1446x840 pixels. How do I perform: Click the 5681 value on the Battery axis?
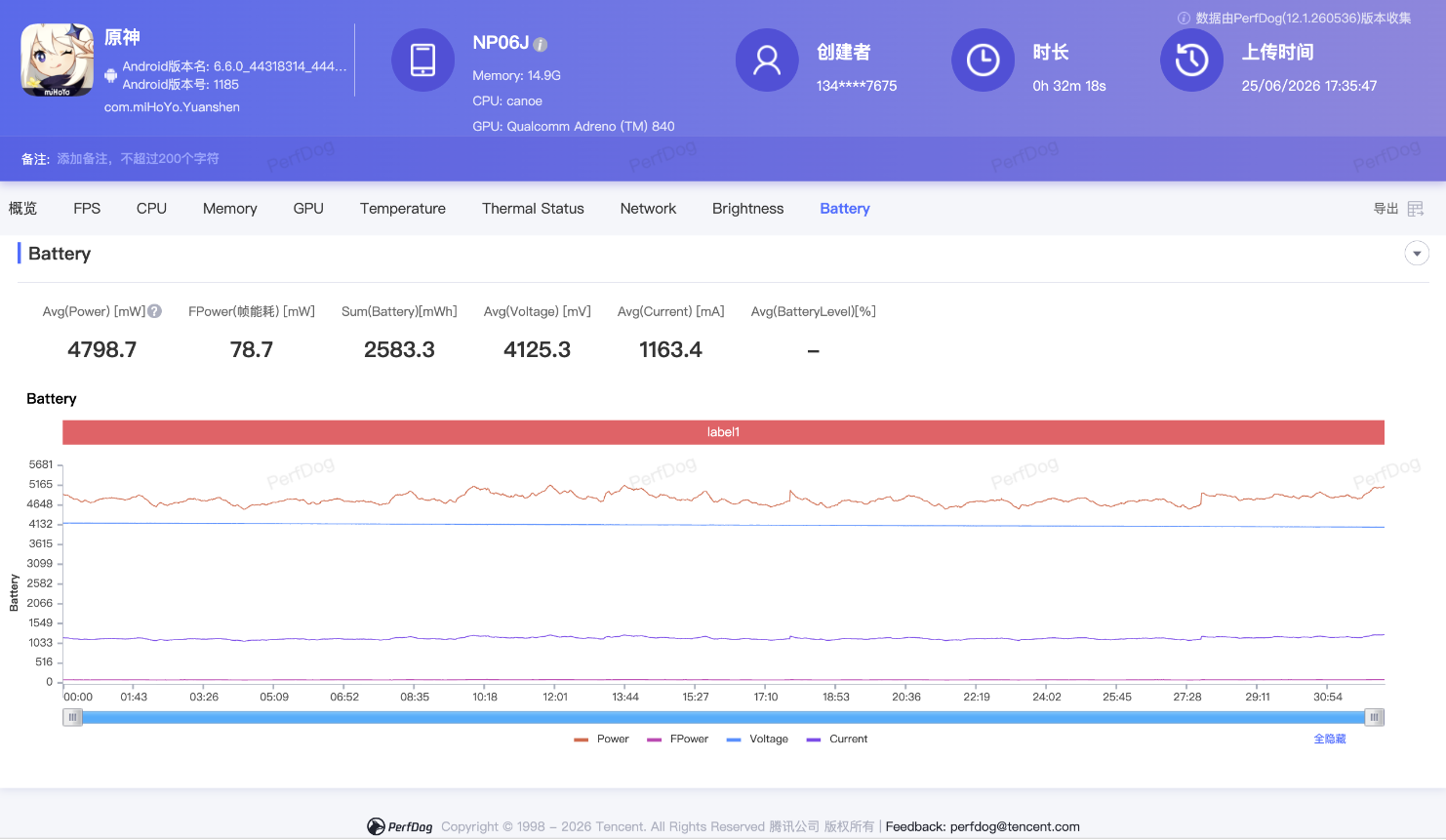41,464
